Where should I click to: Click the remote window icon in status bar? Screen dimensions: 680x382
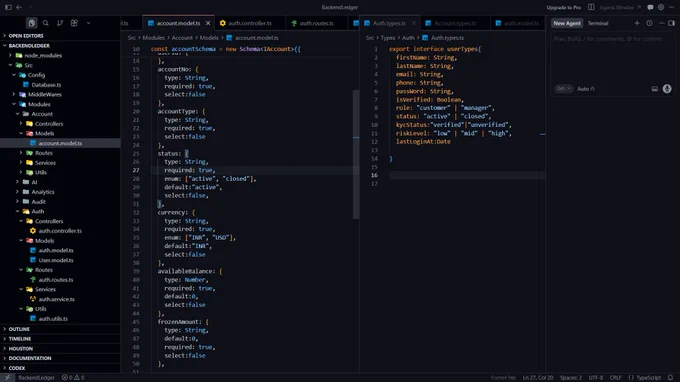coord(7,378)
